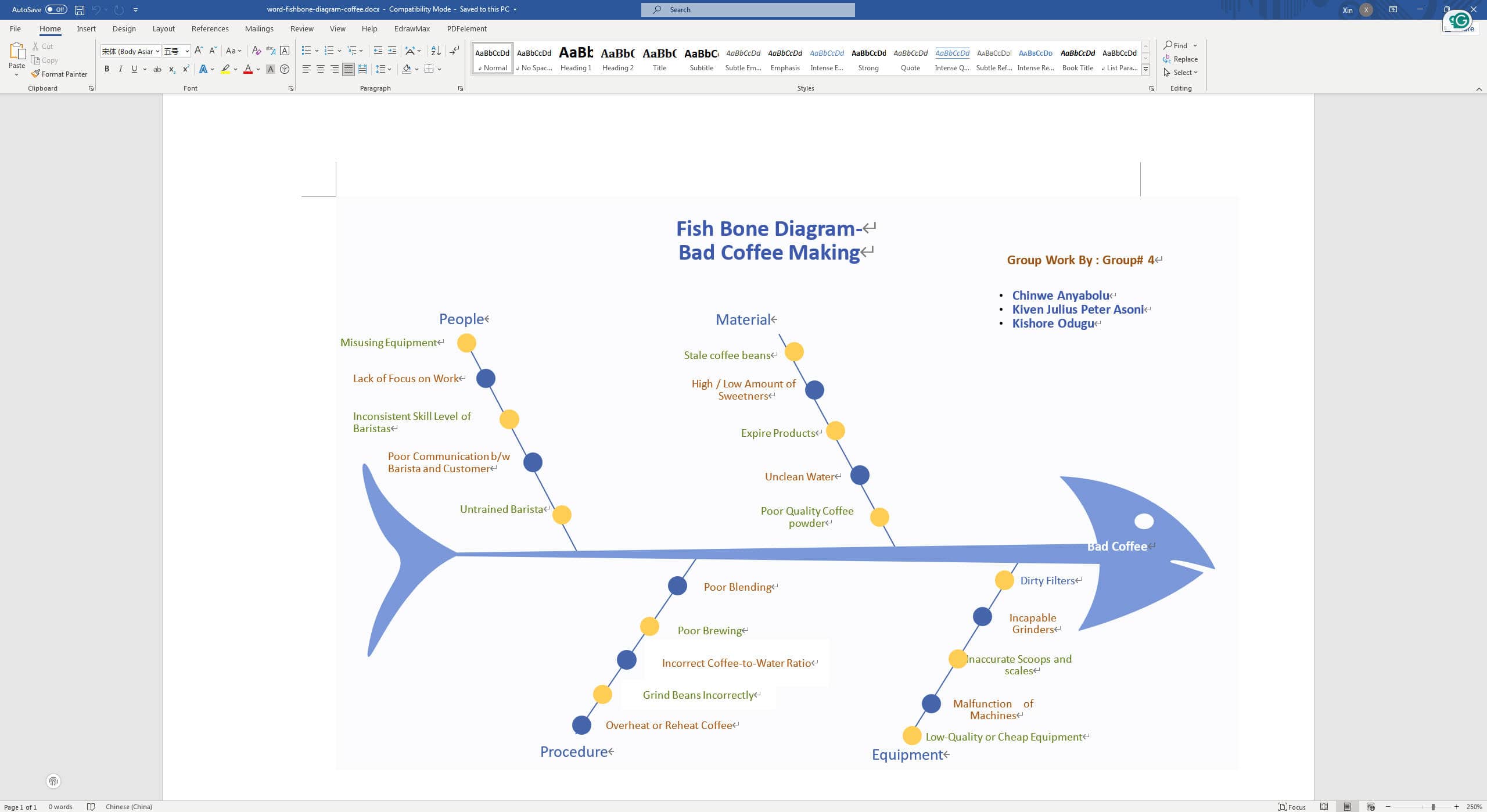Image resolution: width=1487 pixels, height=812 pixels.
Task: Click the Sort paragraph icon
Action: (436, 51)
